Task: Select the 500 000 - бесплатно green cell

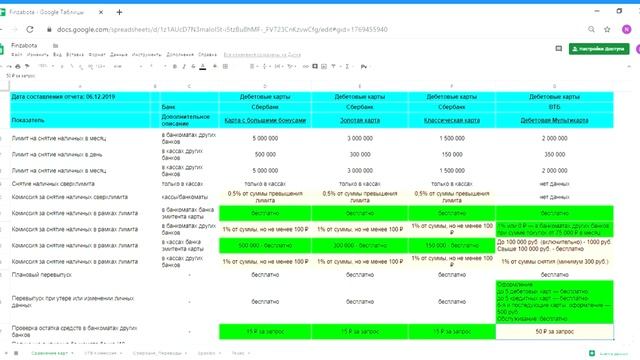Action: tap(265, 246)
